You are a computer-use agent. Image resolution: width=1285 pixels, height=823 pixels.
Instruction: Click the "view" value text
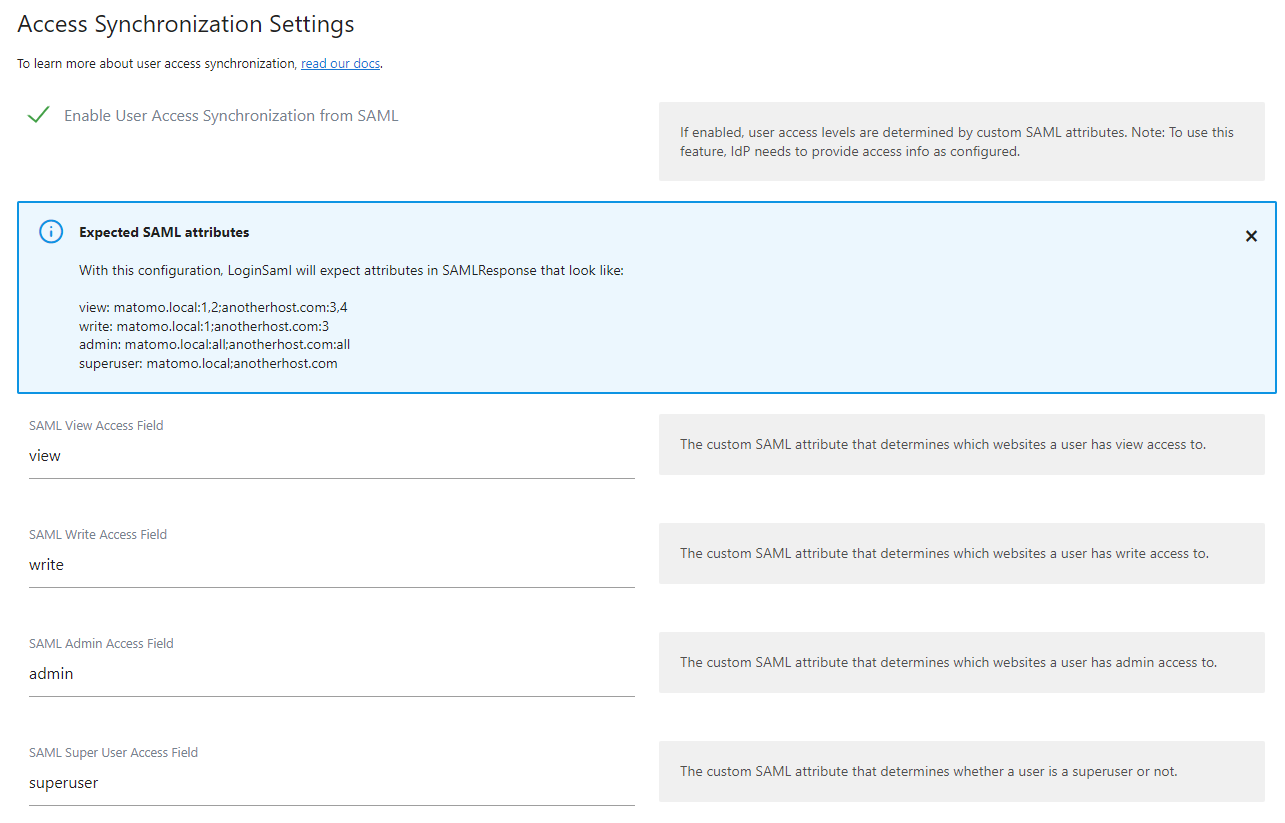click(x=44, y=455)
